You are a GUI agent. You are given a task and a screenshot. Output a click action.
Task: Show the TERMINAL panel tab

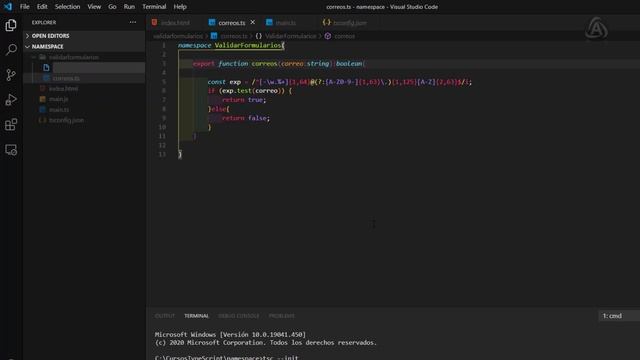(196, 316)
